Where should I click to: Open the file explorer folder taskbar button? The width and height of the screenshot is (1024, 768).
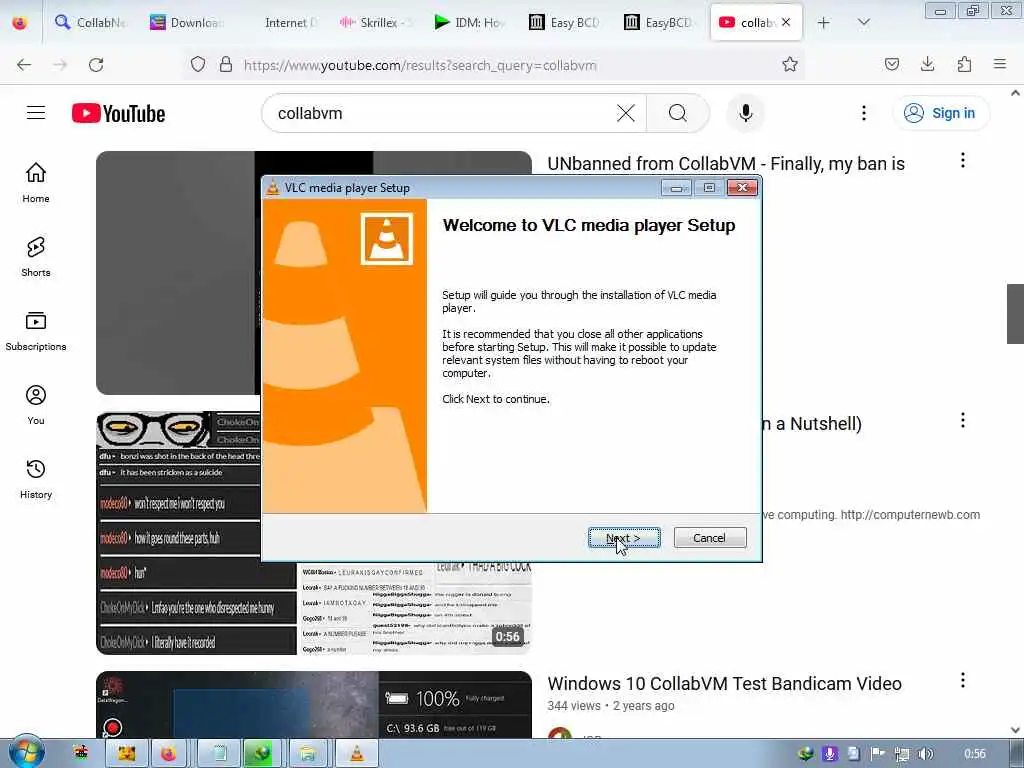point(307,754)
